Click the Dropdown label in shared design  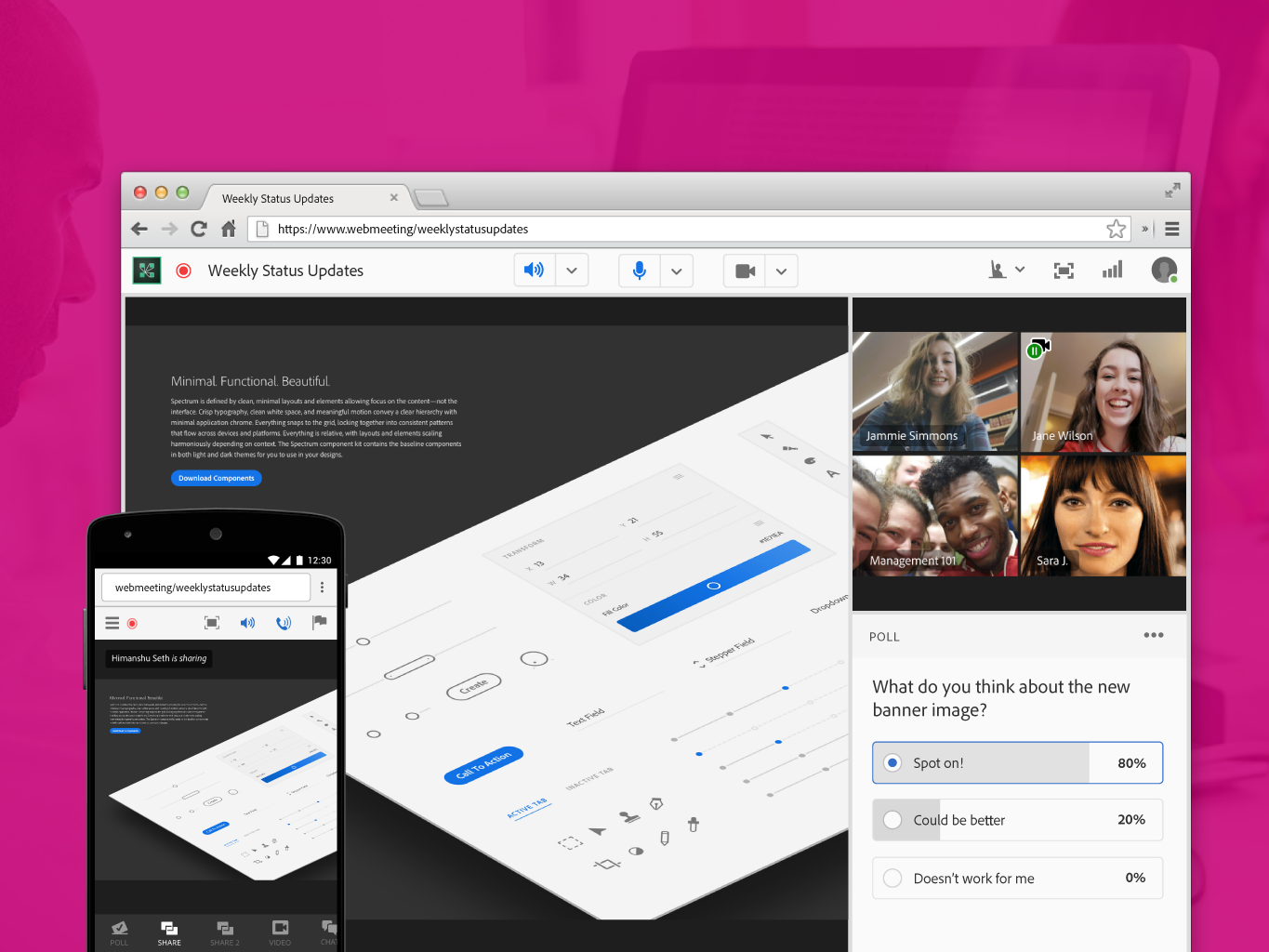point(829,602)
